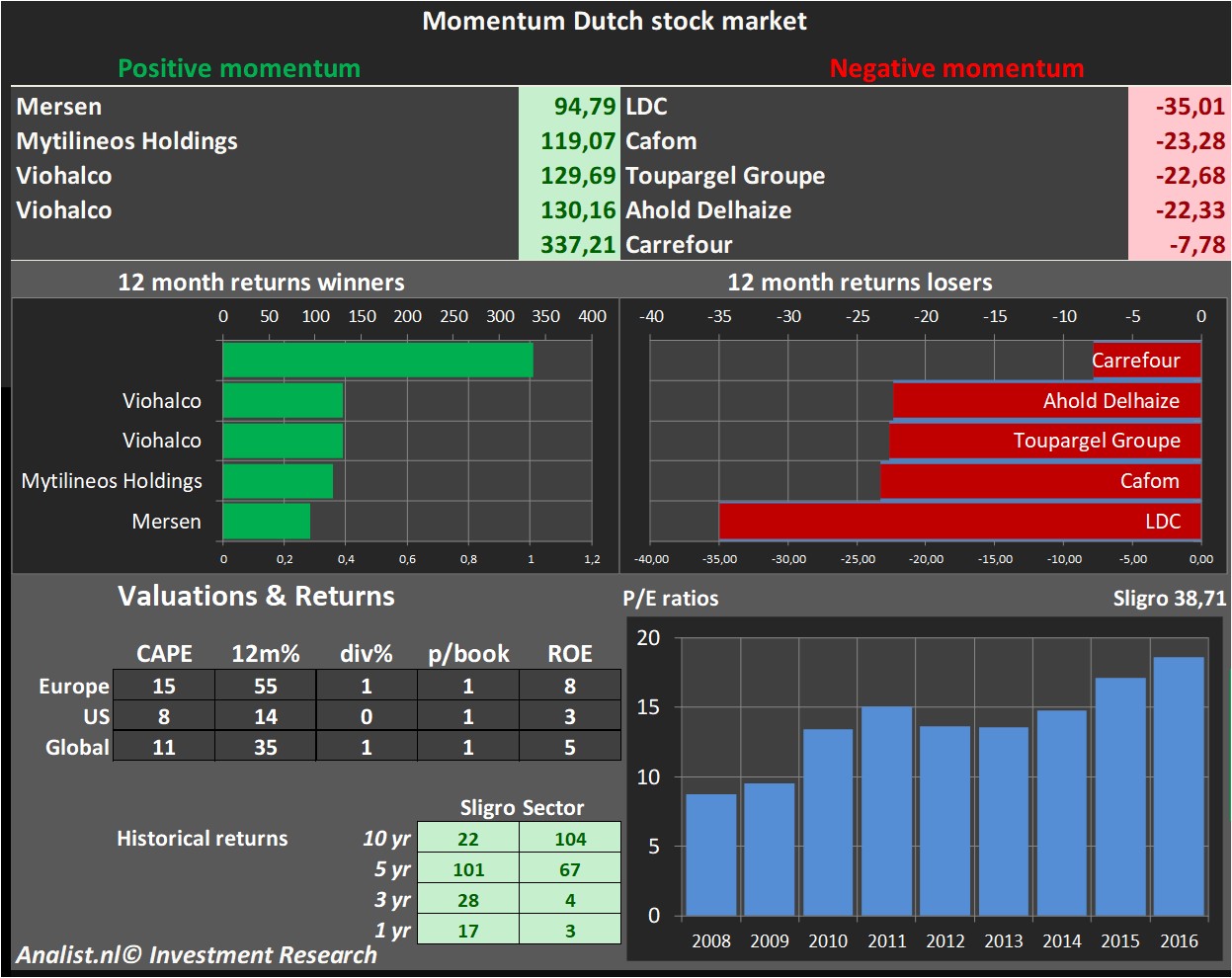The image size is (1232, 978).
Task: Click the US 12m% cell showing 14
Action: tap(266, 716)
